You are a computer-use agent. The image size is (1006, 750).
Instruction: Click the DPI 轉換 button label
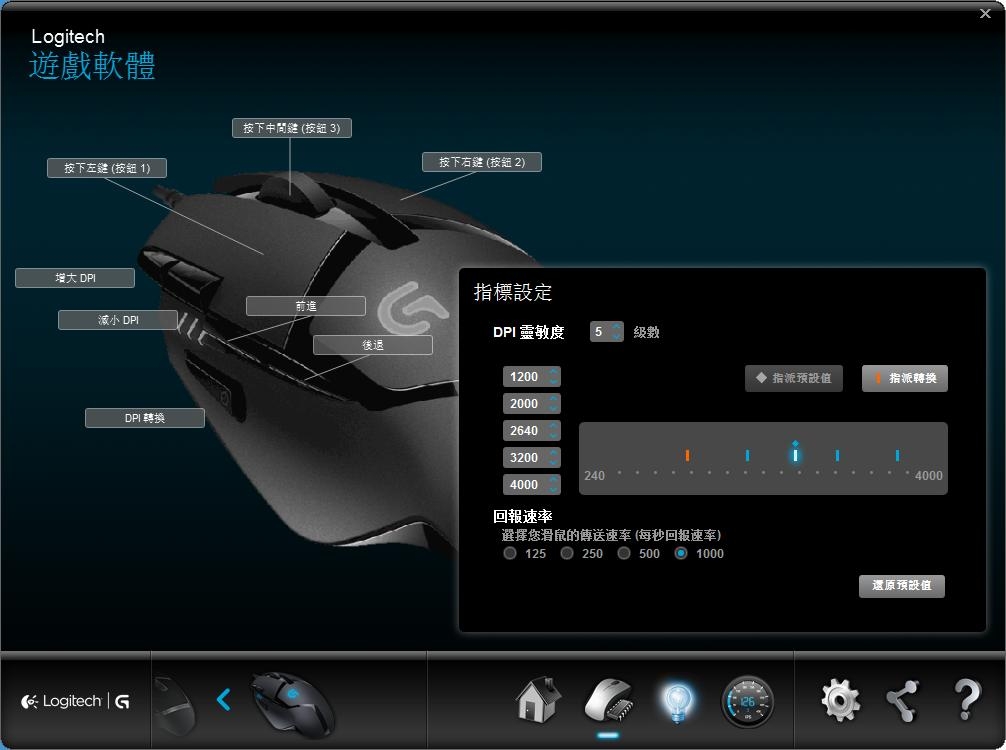(x=145, y=418)
